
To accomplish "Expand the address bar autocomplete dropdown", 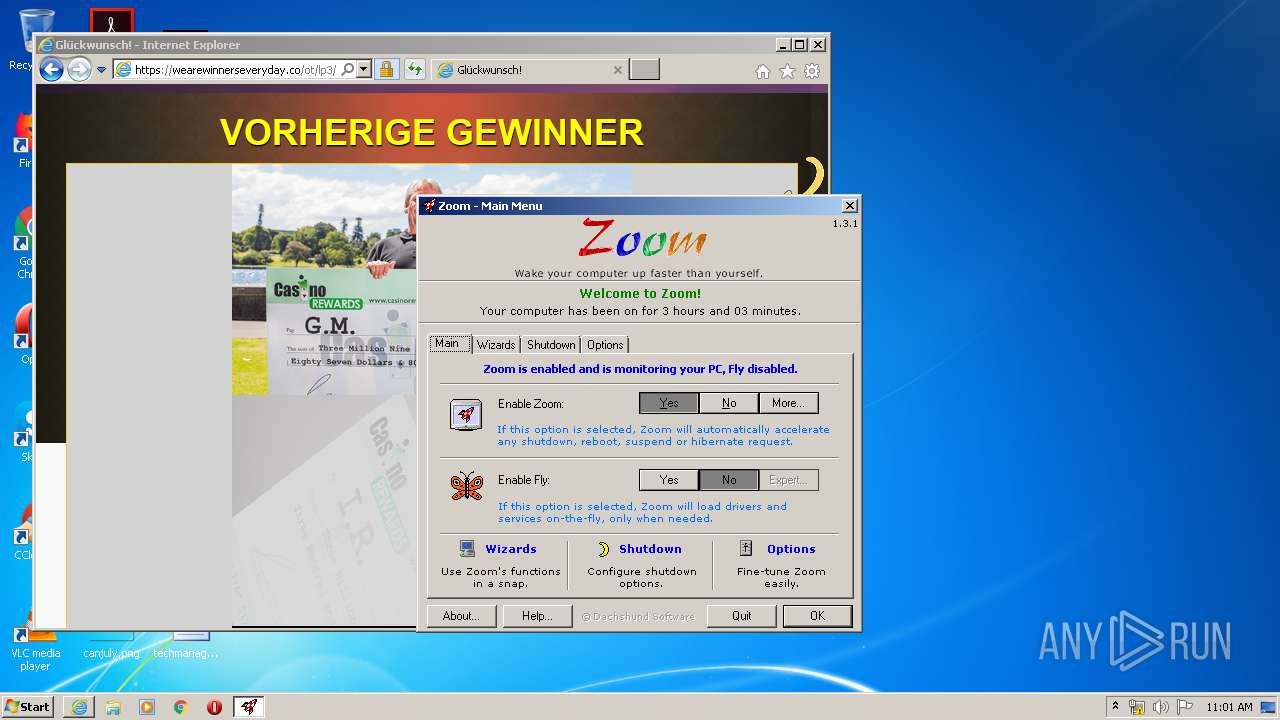I will (364, 70).
